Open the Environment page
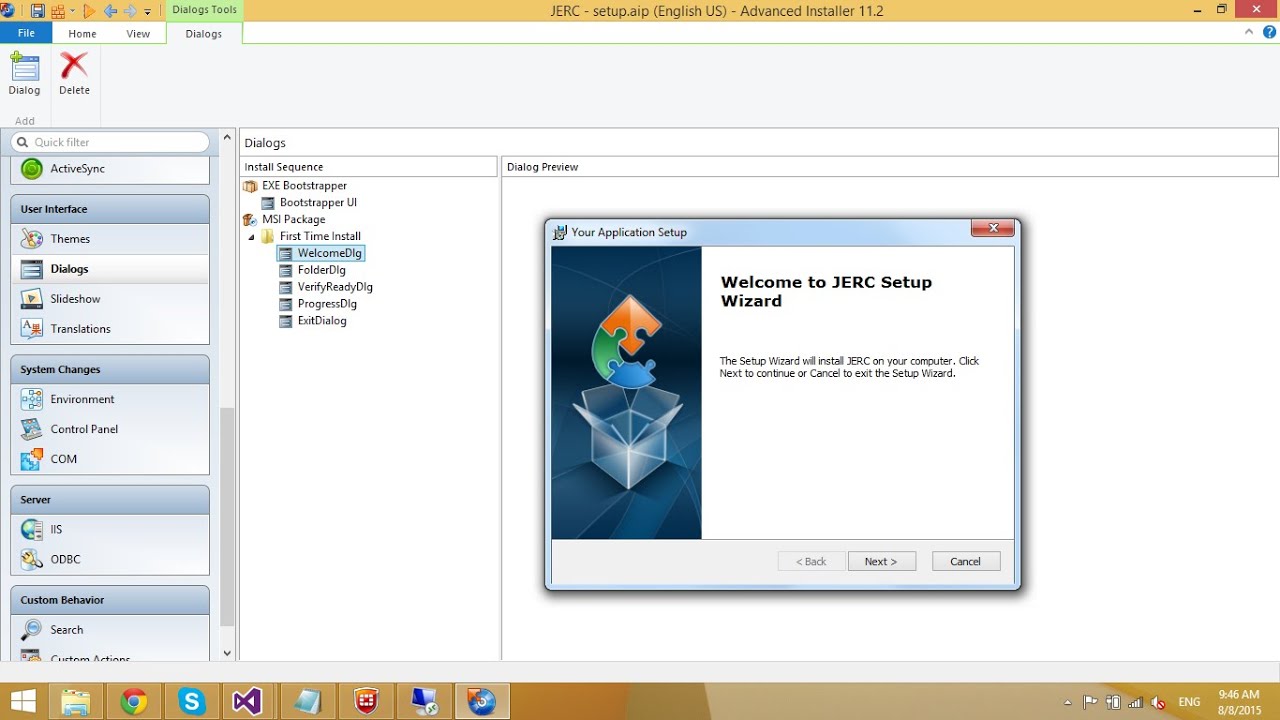The width and height of the screenshot is (1280, 720). [x=110, y=399]
